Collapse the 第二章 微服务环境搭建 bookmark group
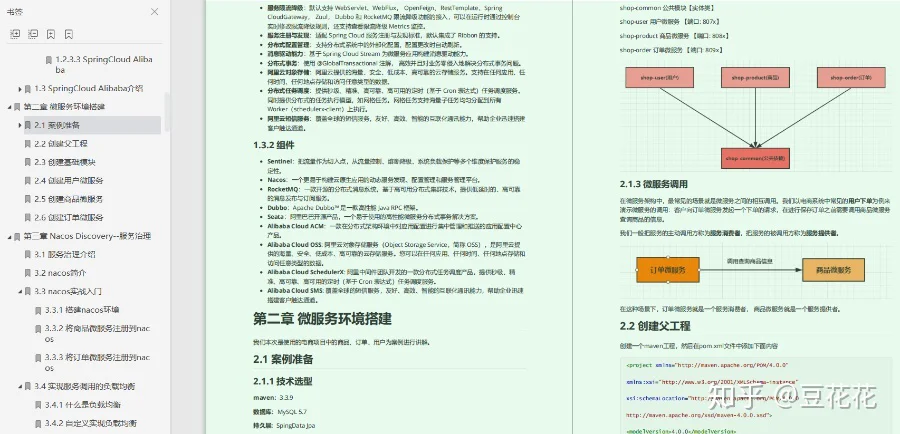900x434 pixels. point(9,107)
